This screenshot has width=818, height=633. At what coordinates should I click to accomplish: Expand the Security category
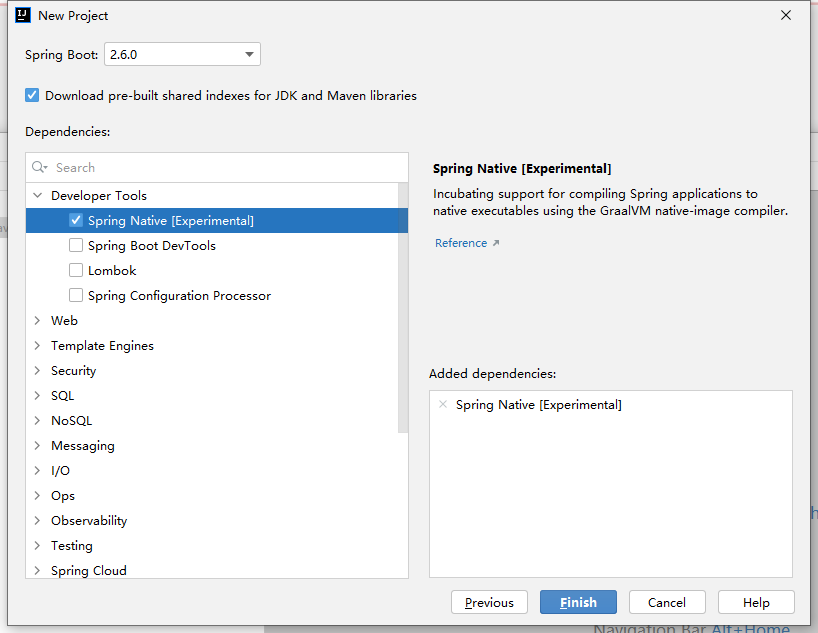[37, 371]
